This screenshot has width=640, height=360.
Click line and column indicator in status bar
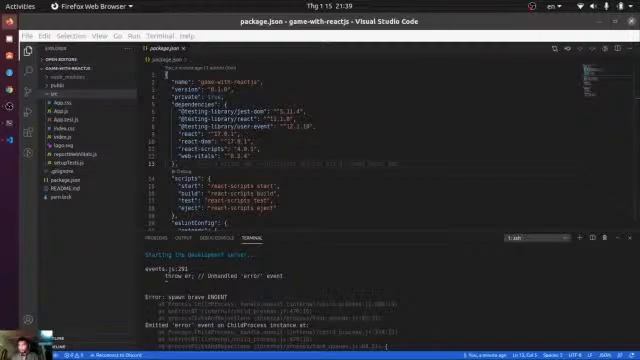point(525,356)
